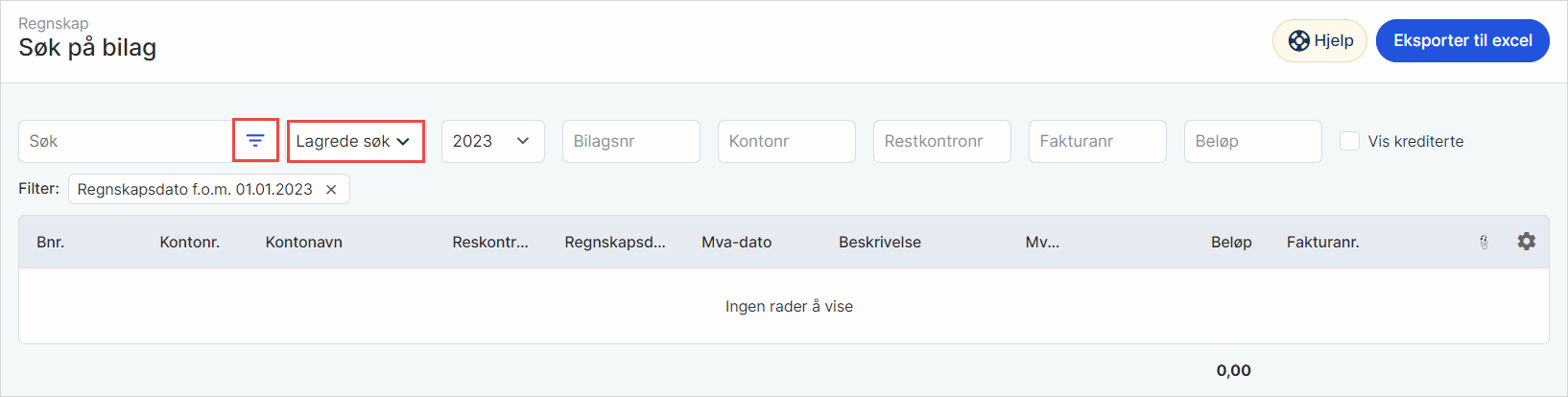Click the attachment paperclip column icon
Viewport: 1568px width, 397px height.
tap(1484, 243)
